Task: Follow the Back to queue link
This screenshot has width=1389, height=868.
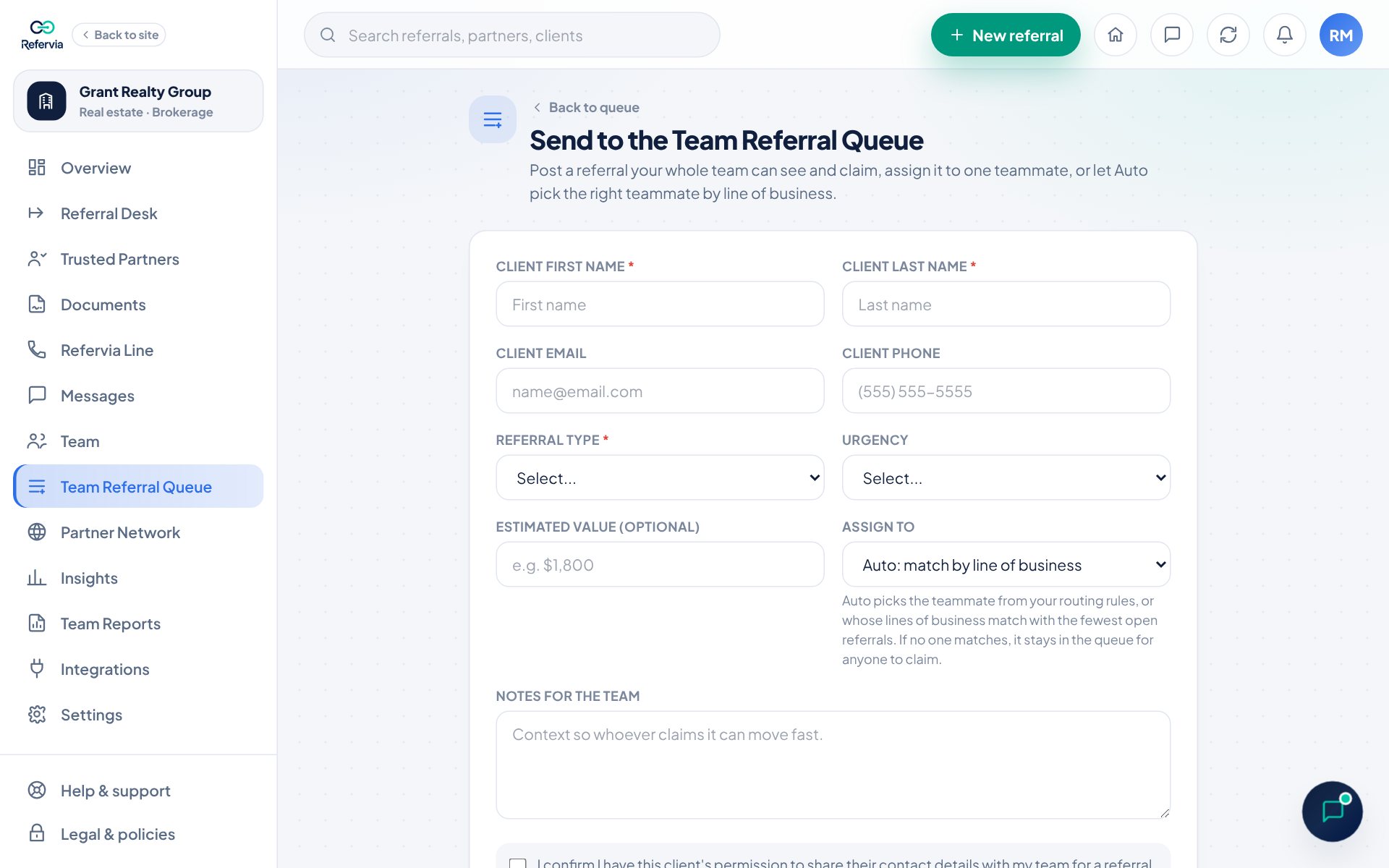Action: tap(587, 107)
